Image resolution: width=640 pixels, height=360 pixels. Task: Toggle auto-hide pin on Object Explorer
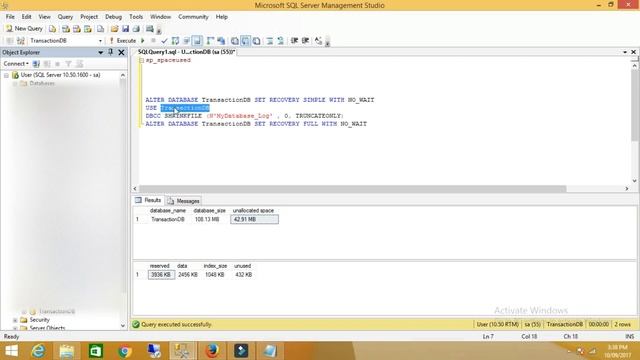point(111,52)
